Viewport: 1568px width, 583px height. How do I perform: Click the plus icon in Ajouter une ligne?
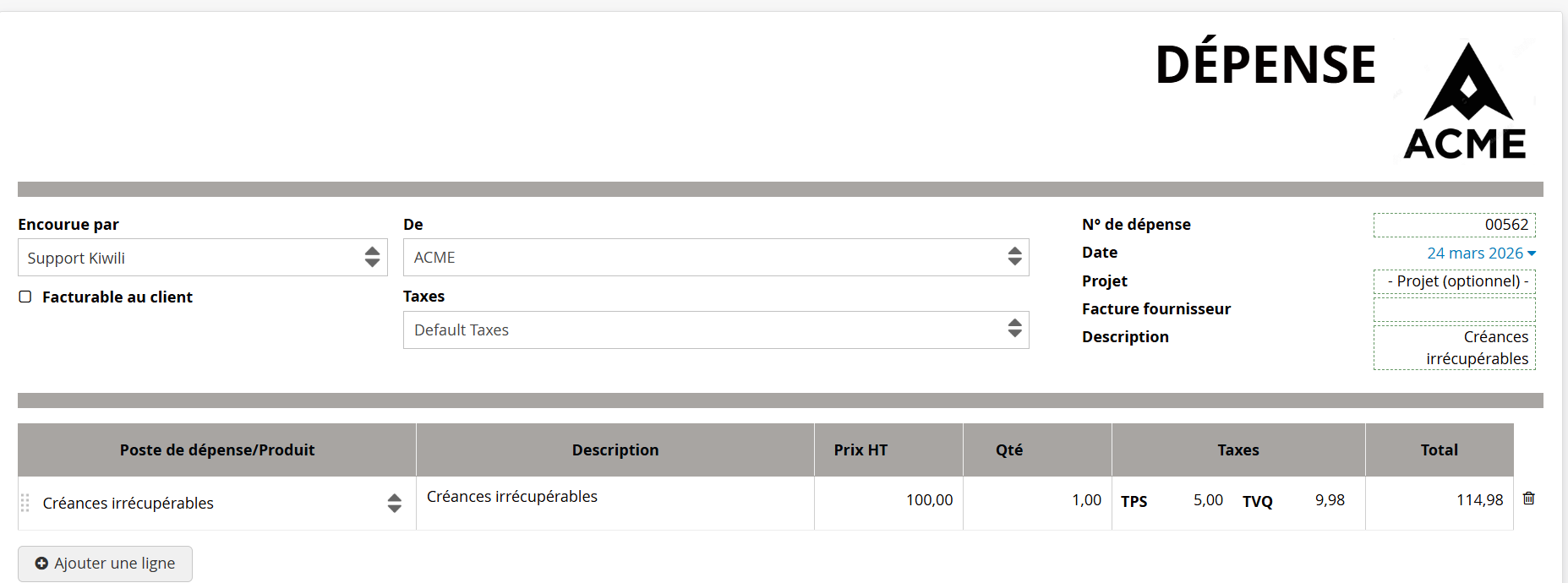(41, 564)
